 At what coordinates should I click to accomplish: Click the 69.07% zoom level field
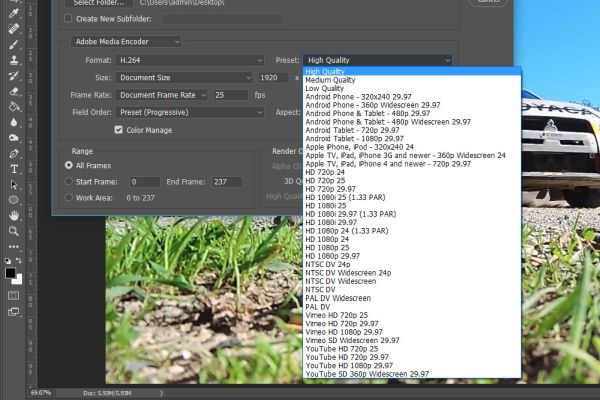pyautogui.click(x=41, y=393)
